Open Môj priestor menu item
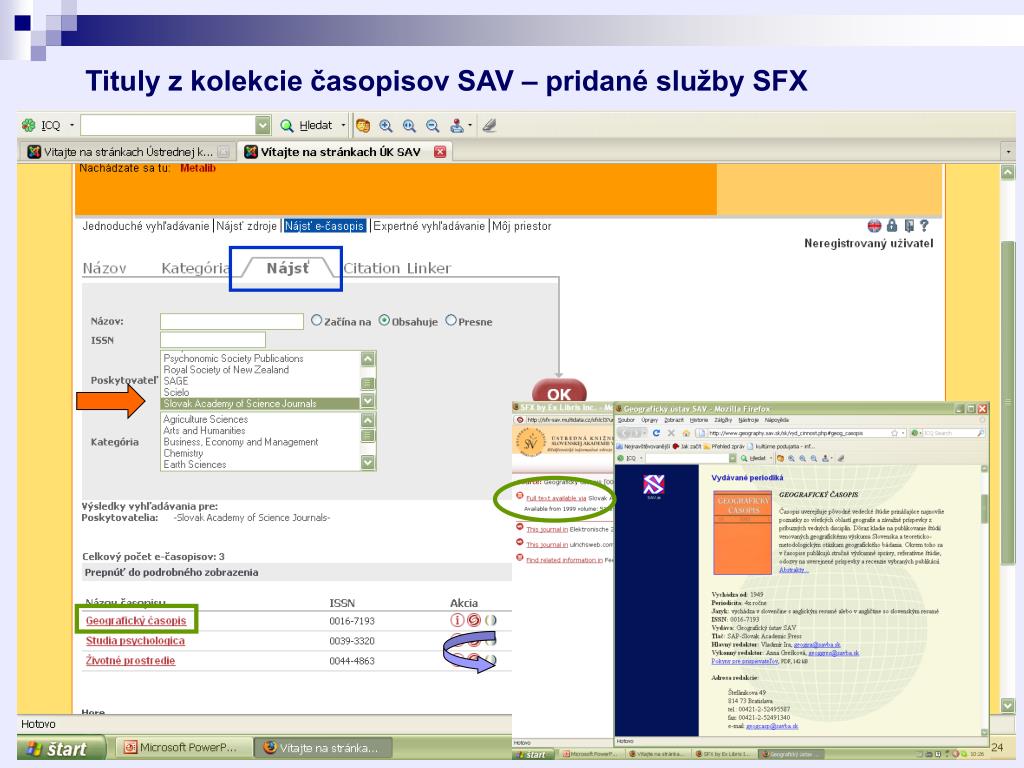Viewport: 1024px width, 768px height. click(522, 226)
